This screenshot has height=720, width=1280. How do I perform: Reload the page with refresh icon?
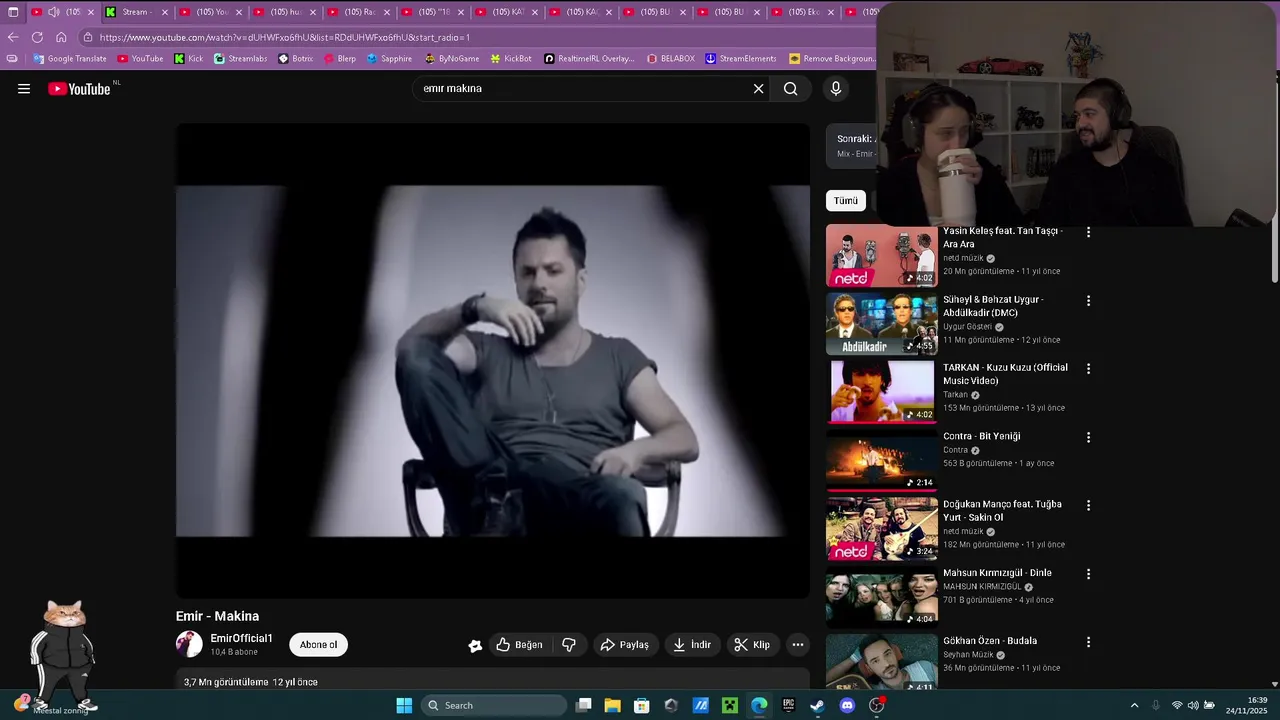[37, 37]
